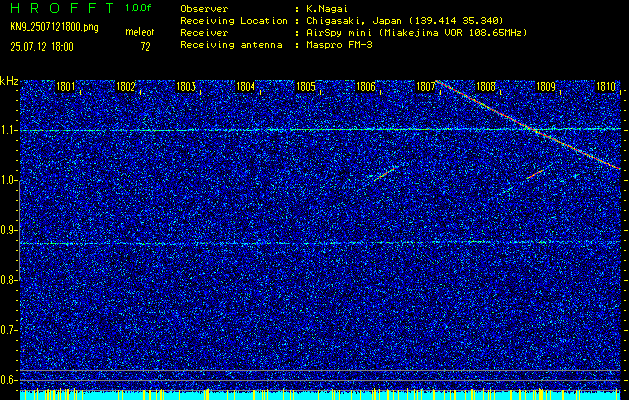Click the horizontal carrier line at 1.1 kHz
The height and width of the screenshot is (400, 629).
(320, 130)
